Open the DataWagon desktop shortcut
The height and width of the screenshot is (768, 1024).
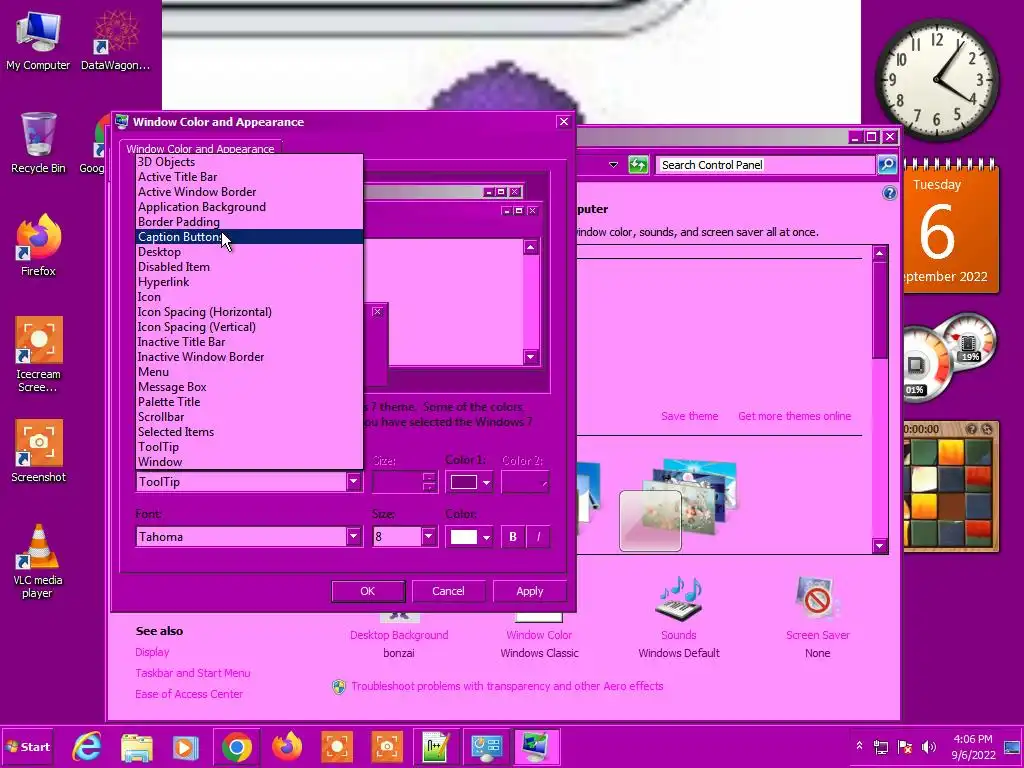click(116, 40)
